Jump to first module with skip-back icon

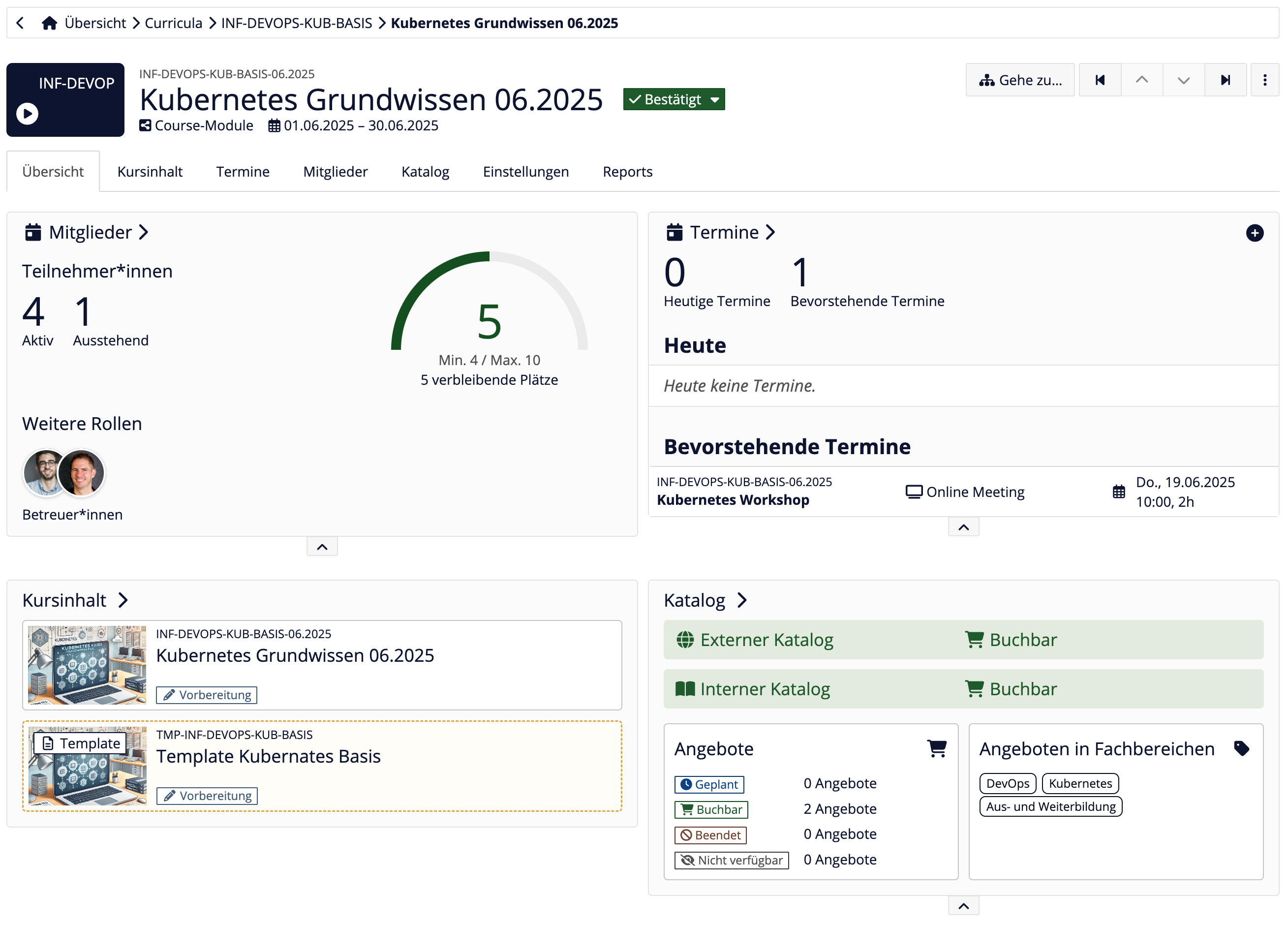(1100, 80)
